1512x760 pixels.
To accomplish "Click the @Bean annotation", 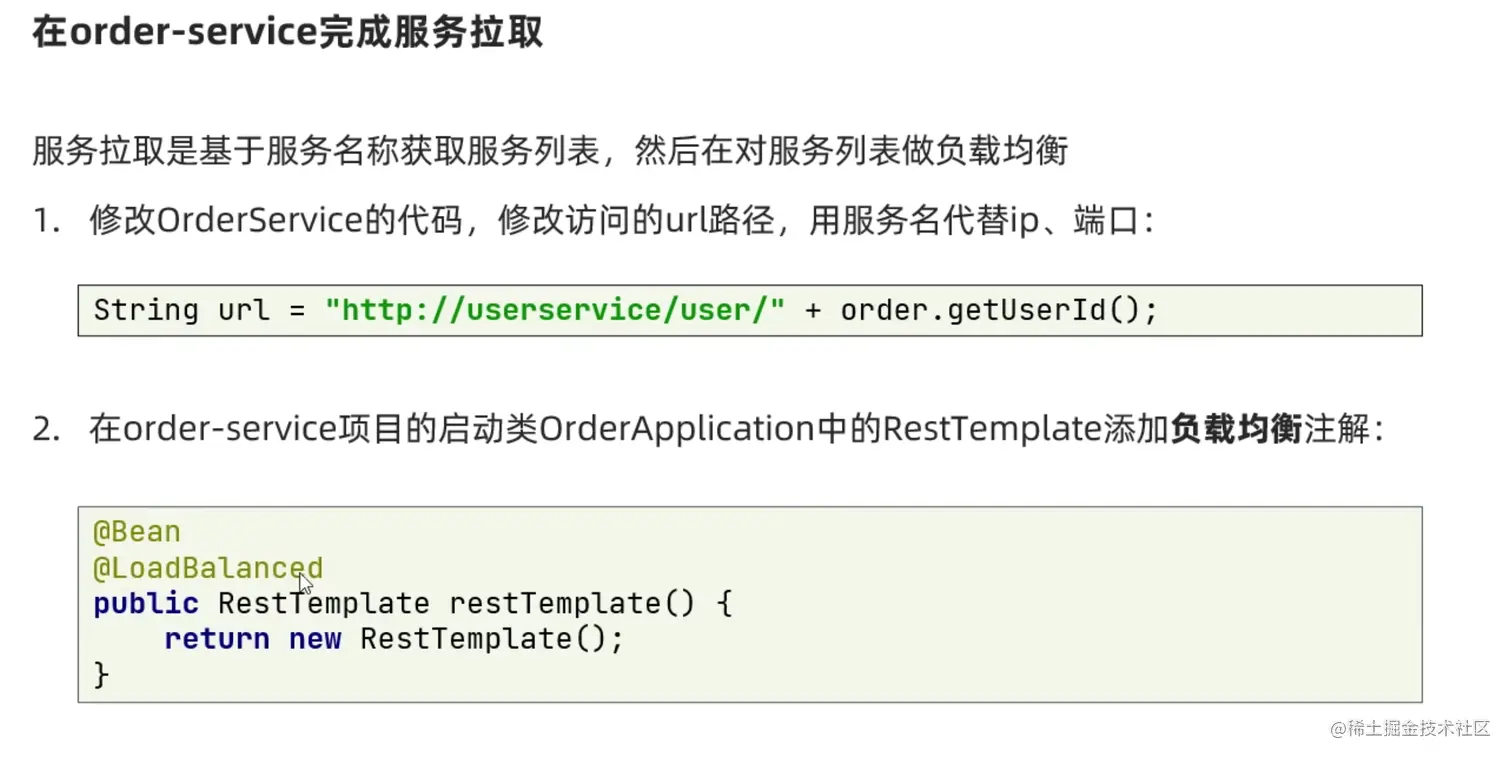I will click(137, 532).
